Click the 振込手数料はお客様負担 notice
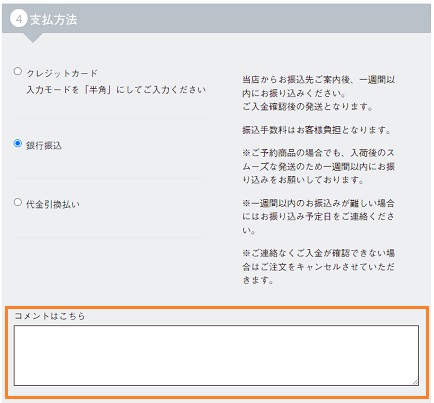Screen dimensions: 434x403 (316, 130)
